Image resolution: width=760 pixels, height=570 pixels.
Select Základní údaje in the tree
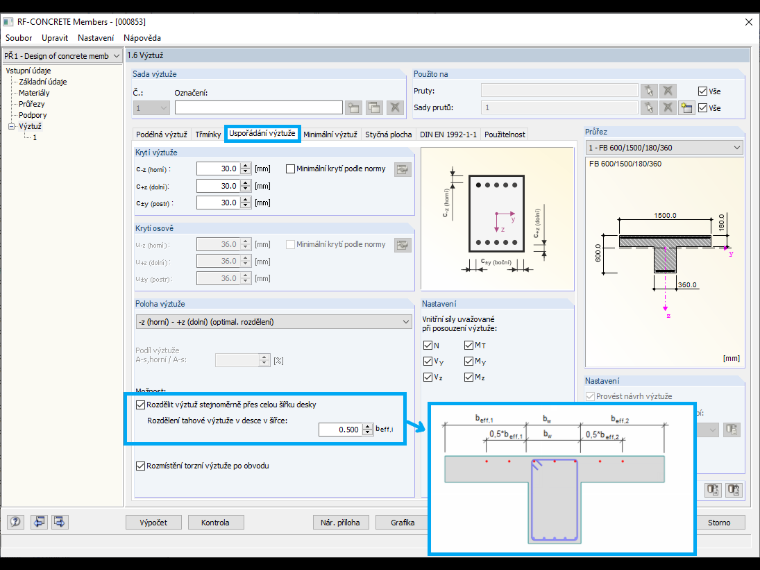click(43, 82)
